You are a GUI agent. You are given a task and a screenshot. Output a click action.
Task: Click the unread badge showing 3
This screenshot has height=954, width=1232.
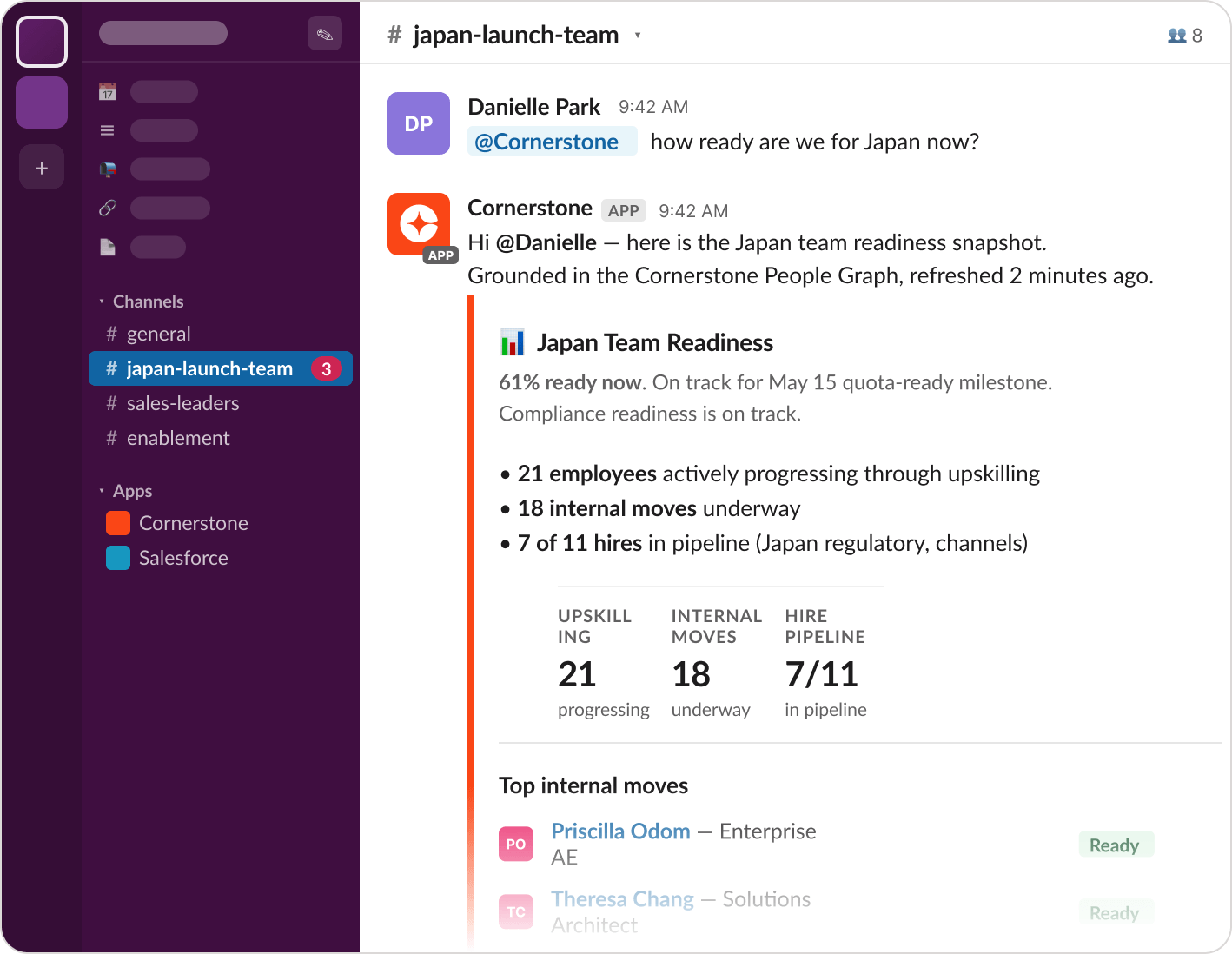coord(327,368)
